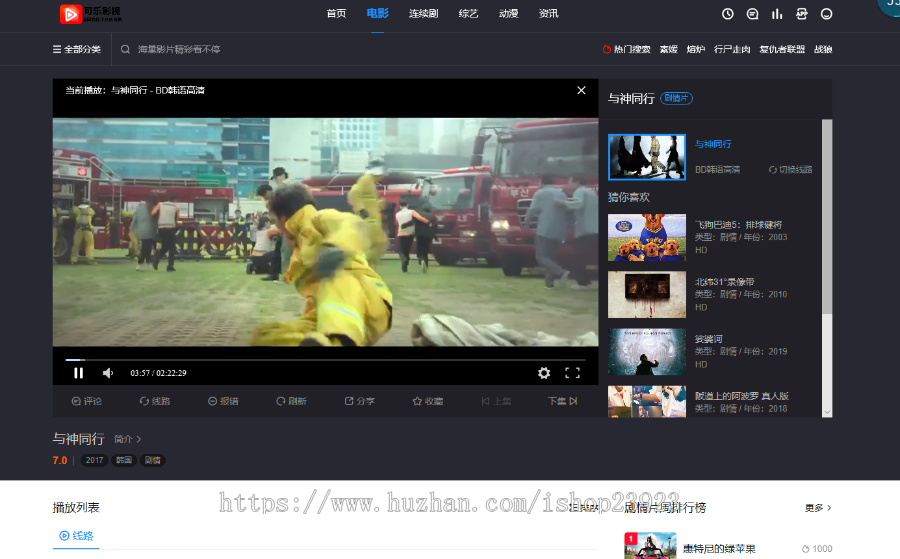Select the 线路 playlist tab
Screen dimensions: 900x559
(76, 536)
